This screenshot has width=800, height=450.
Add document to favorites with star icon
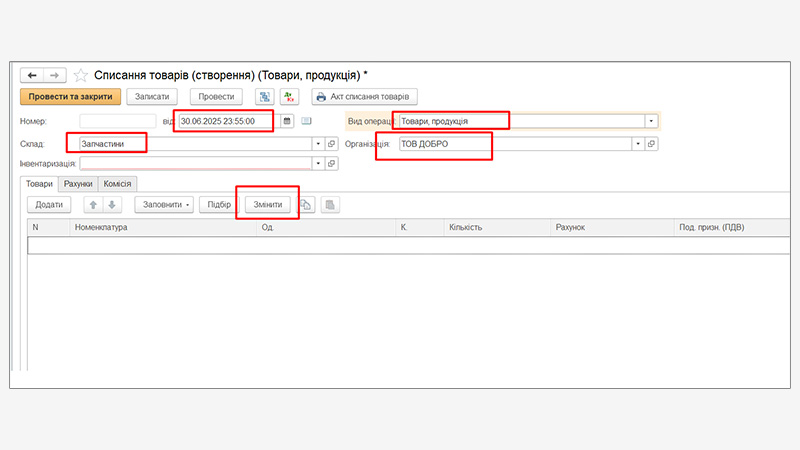pos(81,75)
